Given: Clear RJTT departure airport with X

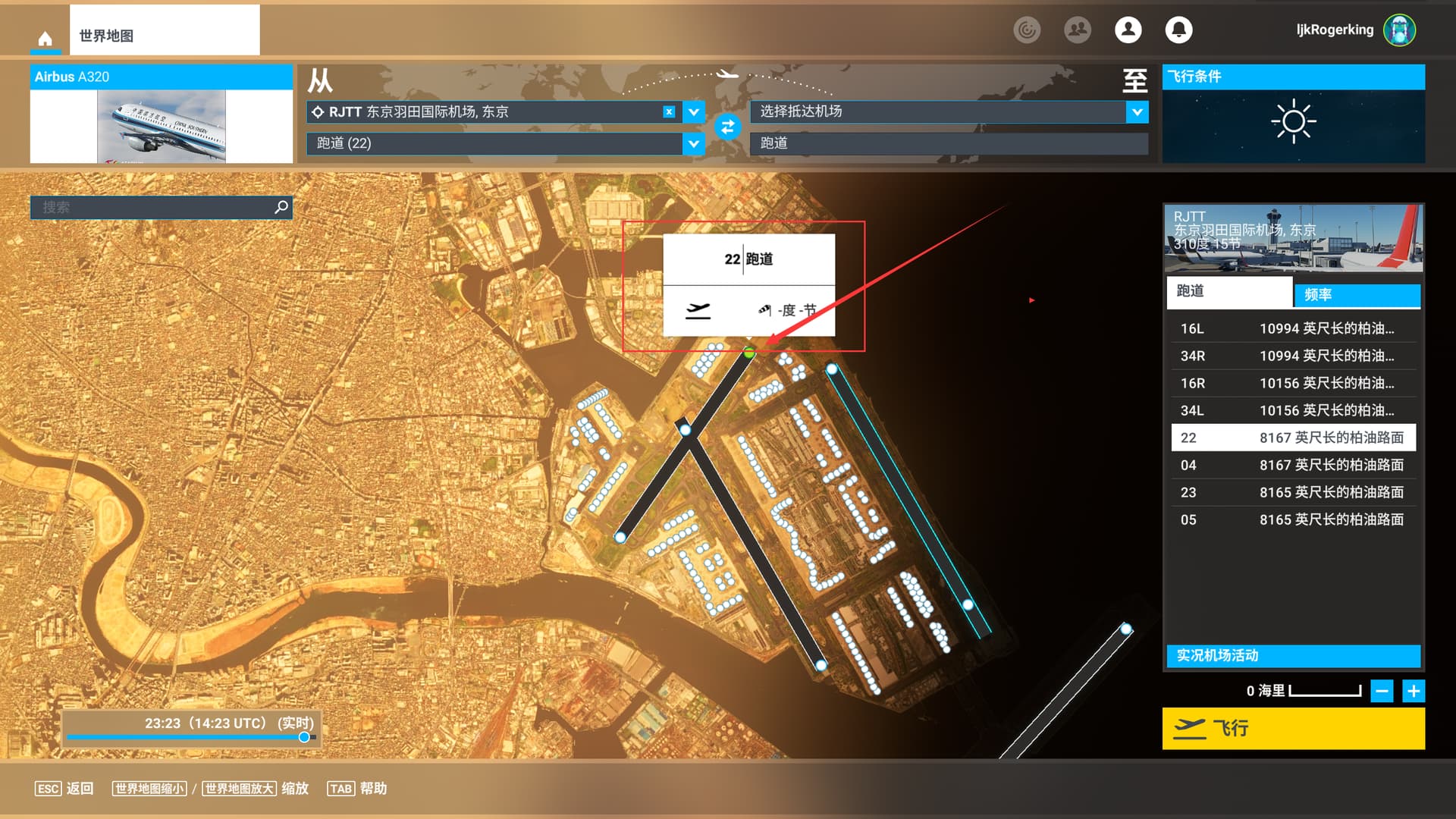Looking at the screenshot, I should 669,111.
